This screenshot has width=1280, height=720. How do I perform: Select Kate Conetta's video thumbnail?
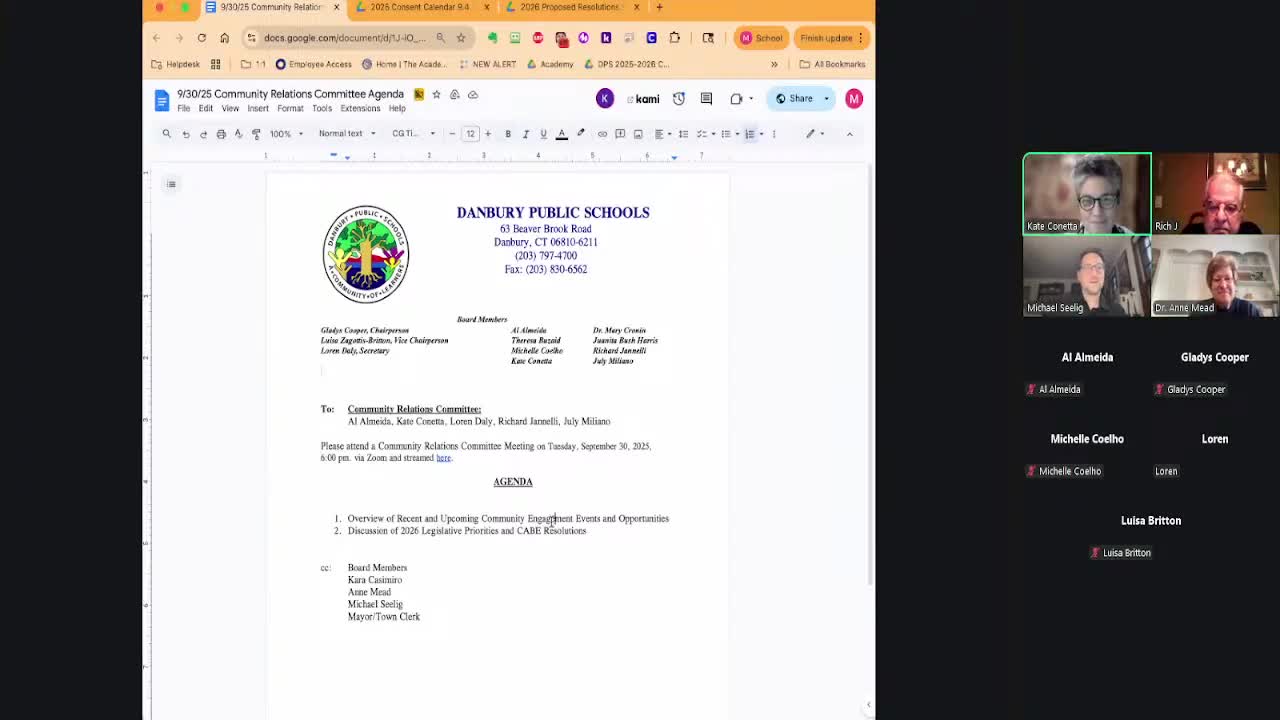[x=1086, y=193]
